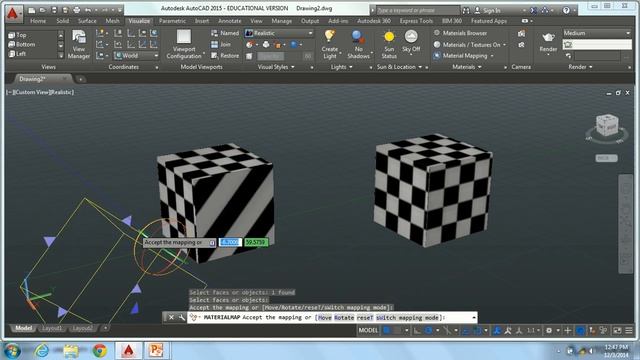Expand the Lights panel
Viewport: 640px width, 360px height.
[342, 67]
